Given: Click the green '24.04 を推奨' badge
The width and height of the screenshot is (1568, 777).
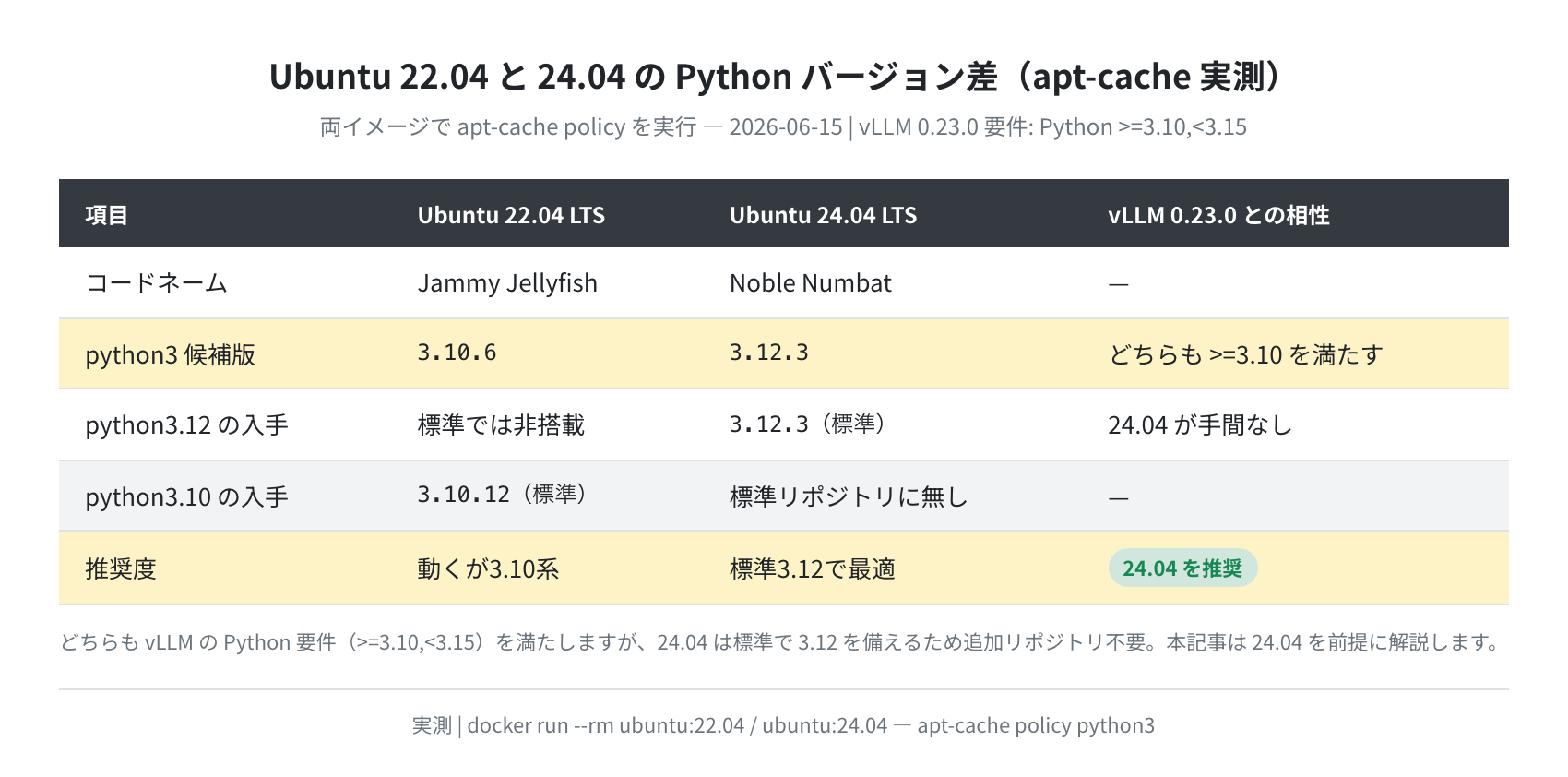Looking at the screenshot, I should 1182,568.
